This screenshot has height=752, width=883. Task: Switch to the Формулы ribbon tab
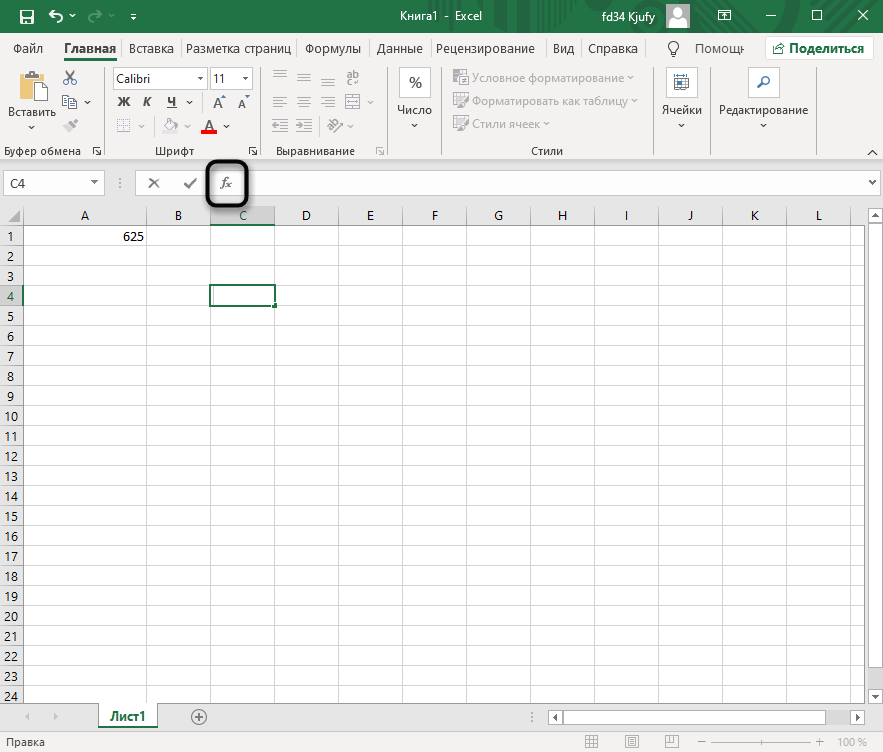point(333,48)
